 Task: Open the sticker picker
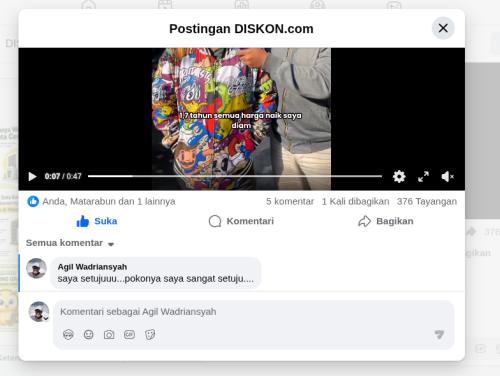coord(150,334)
